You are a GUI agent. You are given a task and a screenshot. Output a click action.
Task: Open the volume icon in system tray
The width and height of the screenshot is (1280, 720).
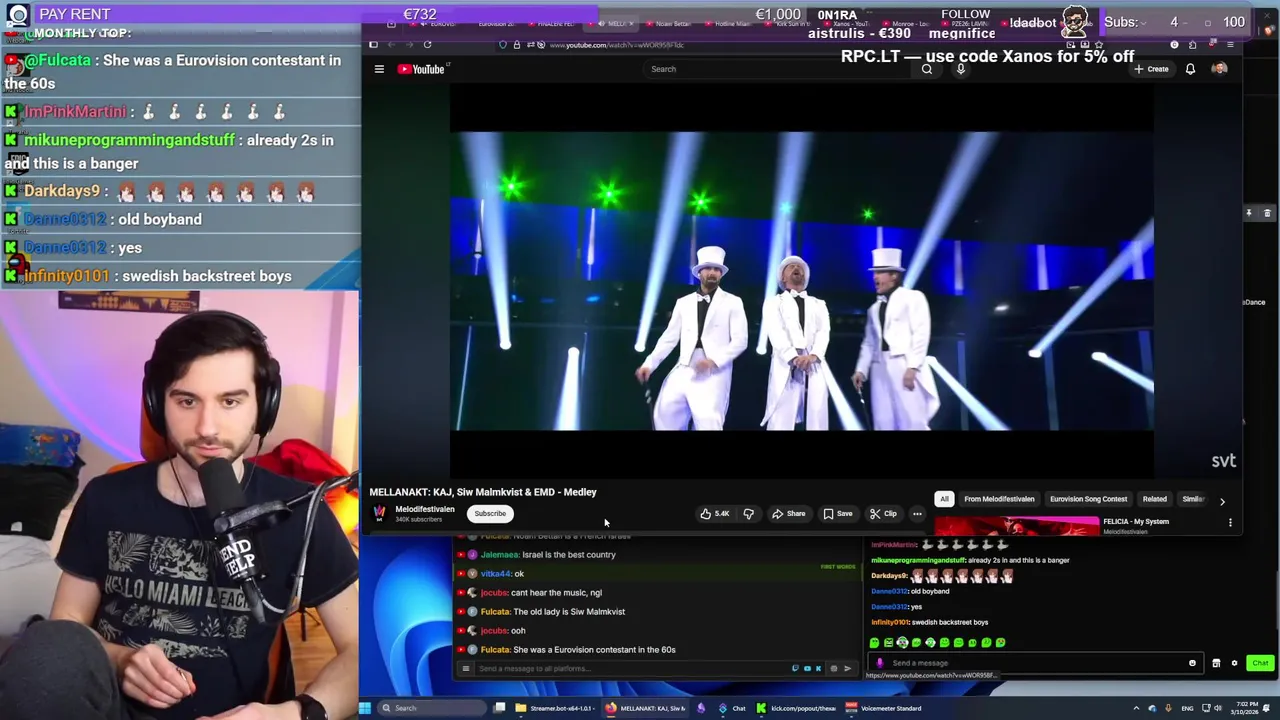click(x=1220, y=708)
